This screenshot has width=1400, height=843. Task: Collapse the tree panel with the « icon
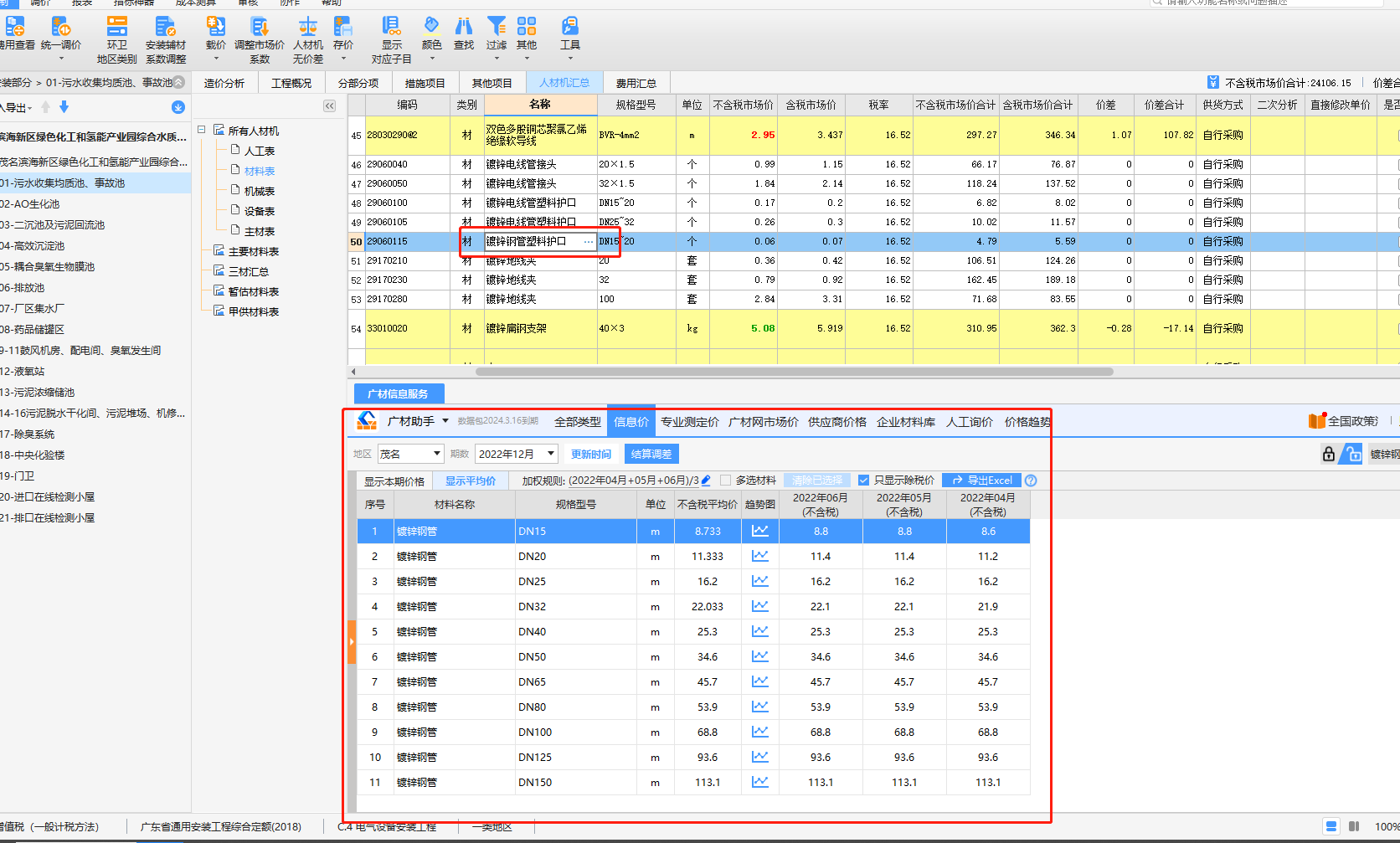[x=329, y=106]
